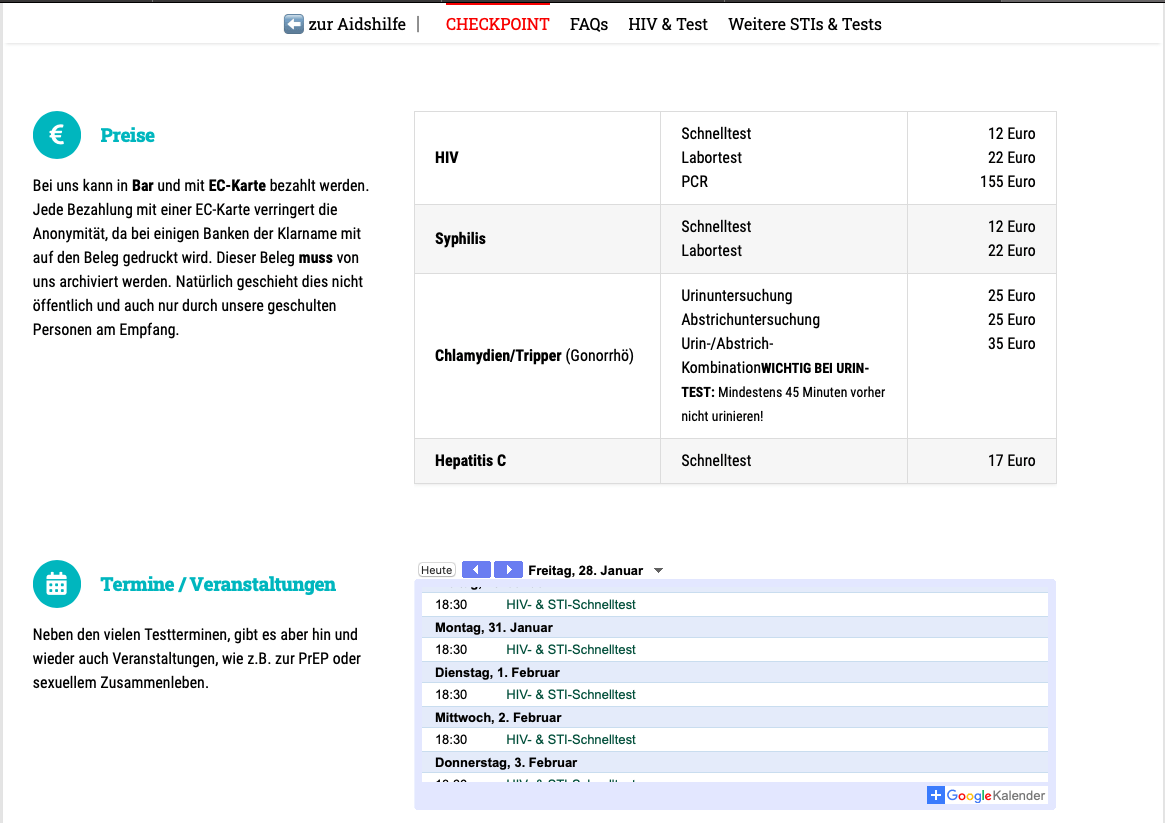Click Chlamydien/Tripper (Gonorrhö) row label
This screenshot has height=823, width=1165.
(534, 356)
